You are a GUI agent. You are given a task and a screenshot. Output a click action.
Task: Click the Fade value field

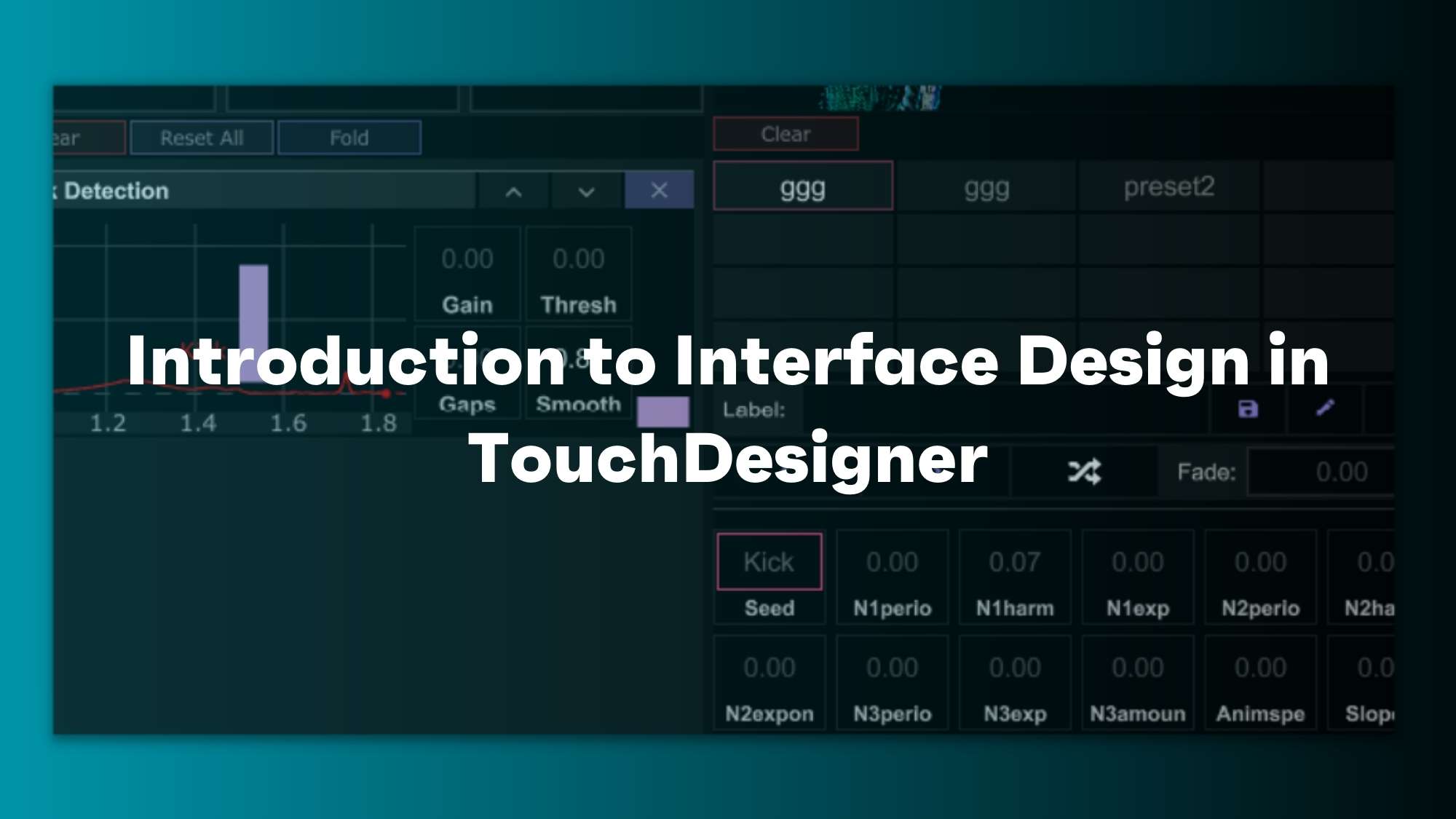[1321, 472]
